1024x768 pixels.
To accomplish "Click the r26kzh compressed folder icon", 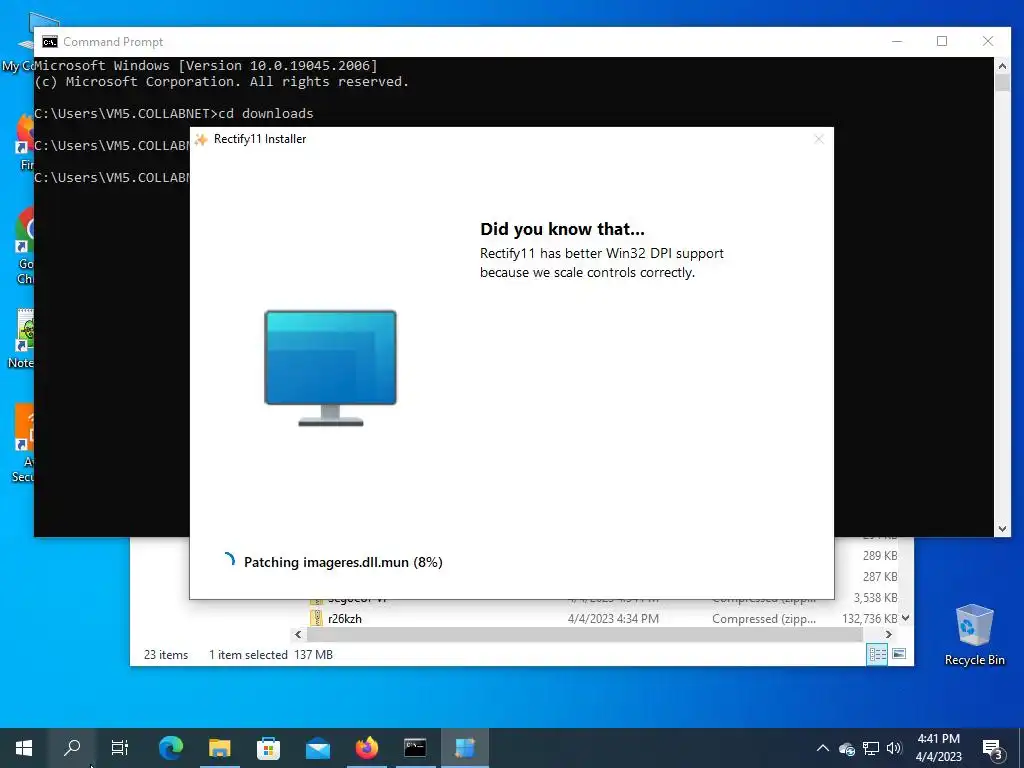I will (316, 618).
